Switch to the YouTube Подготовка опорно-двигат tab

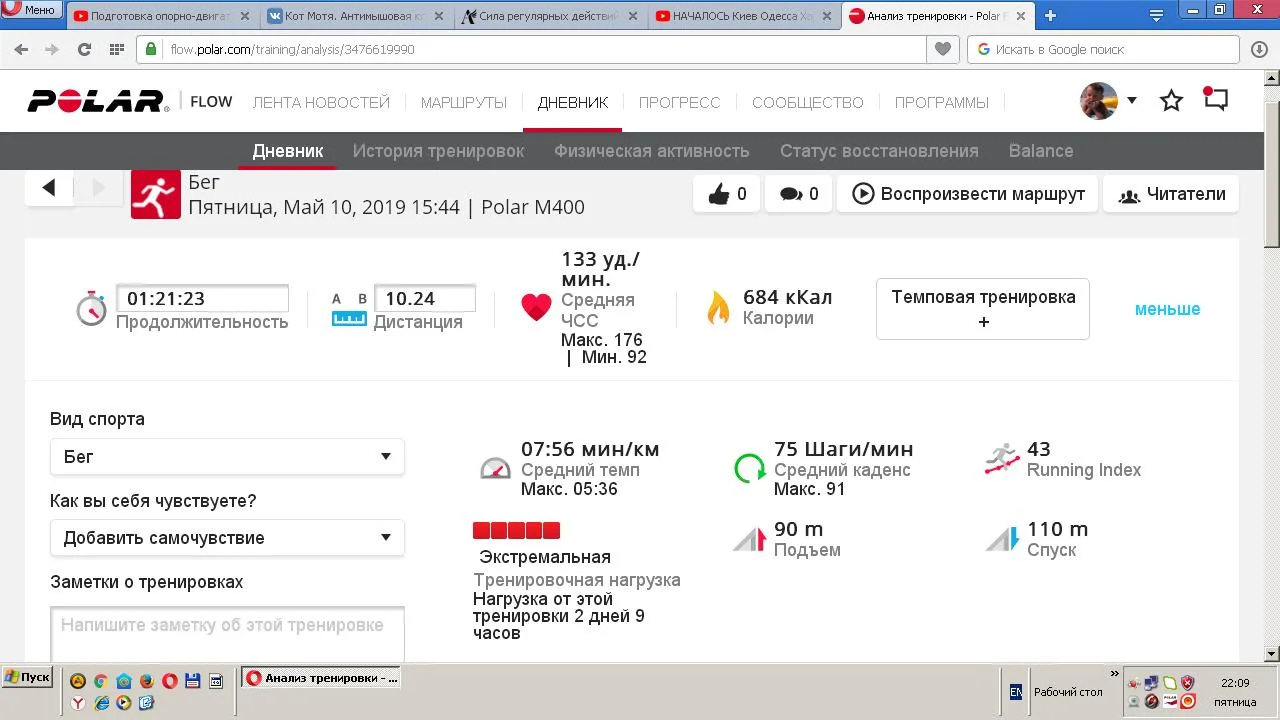[163, 16]
